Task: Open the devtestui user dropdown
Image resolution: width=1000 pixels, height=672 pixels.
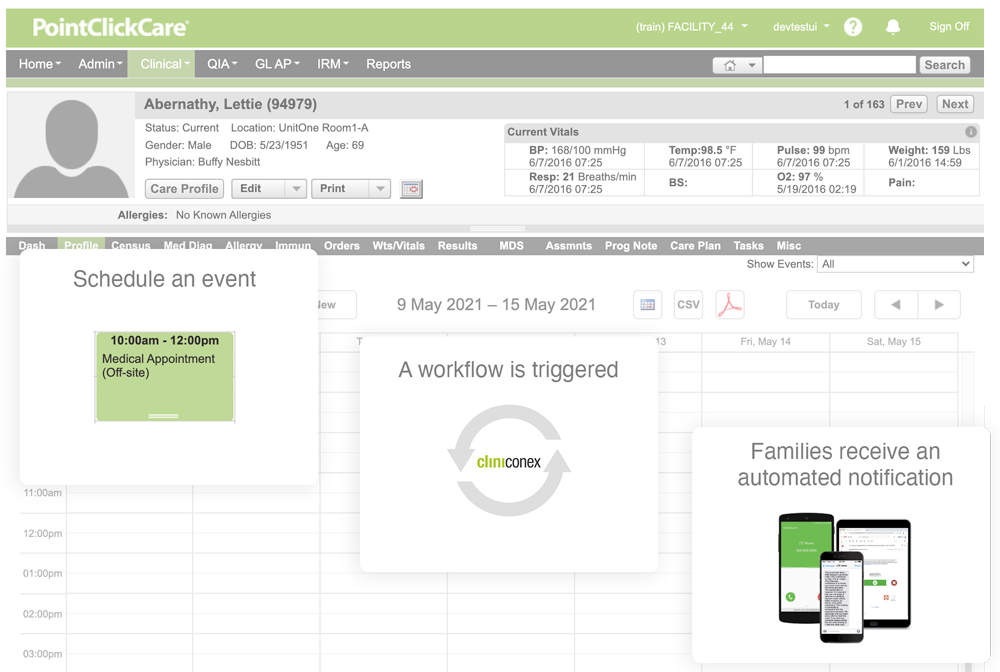Action: 801,27
